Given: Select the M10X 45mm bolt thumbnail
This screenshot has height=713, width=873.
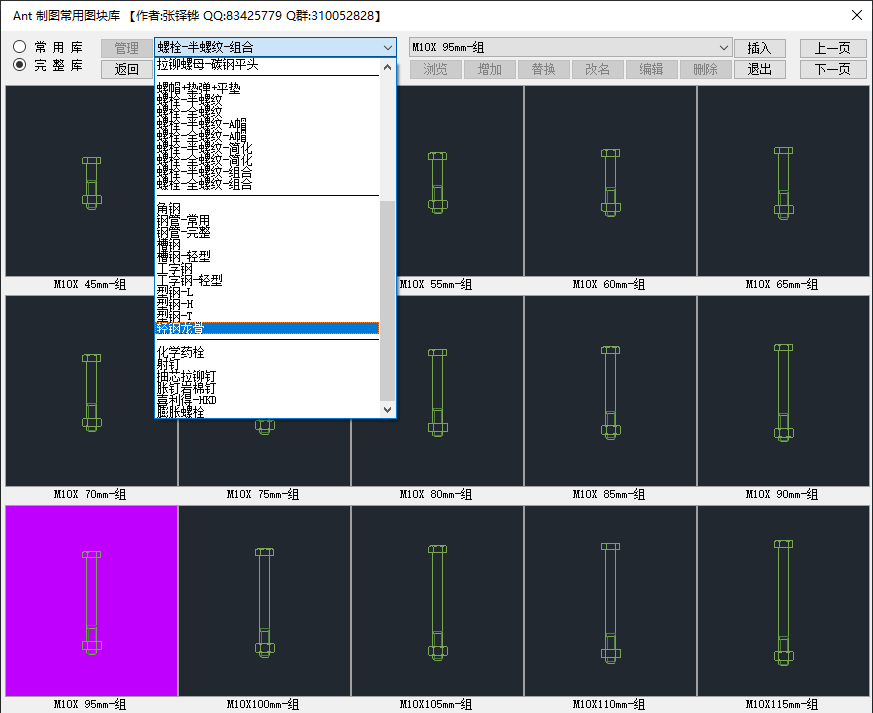Looking at the screenshot, I should [91, 181].
